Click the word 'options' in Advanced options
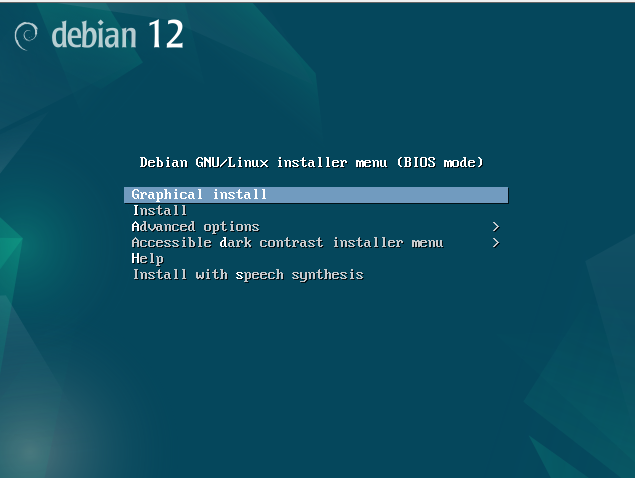Screen dimensions: 635x478 [x=231, y=227]
